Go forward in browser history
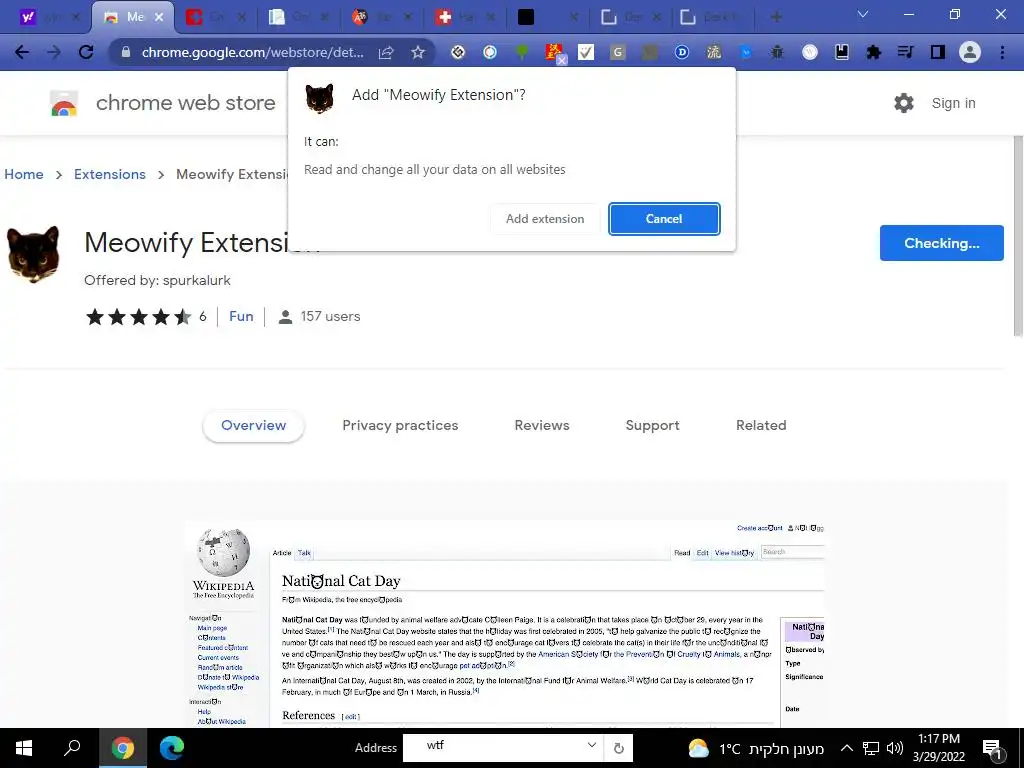 (x=54, y=52)
